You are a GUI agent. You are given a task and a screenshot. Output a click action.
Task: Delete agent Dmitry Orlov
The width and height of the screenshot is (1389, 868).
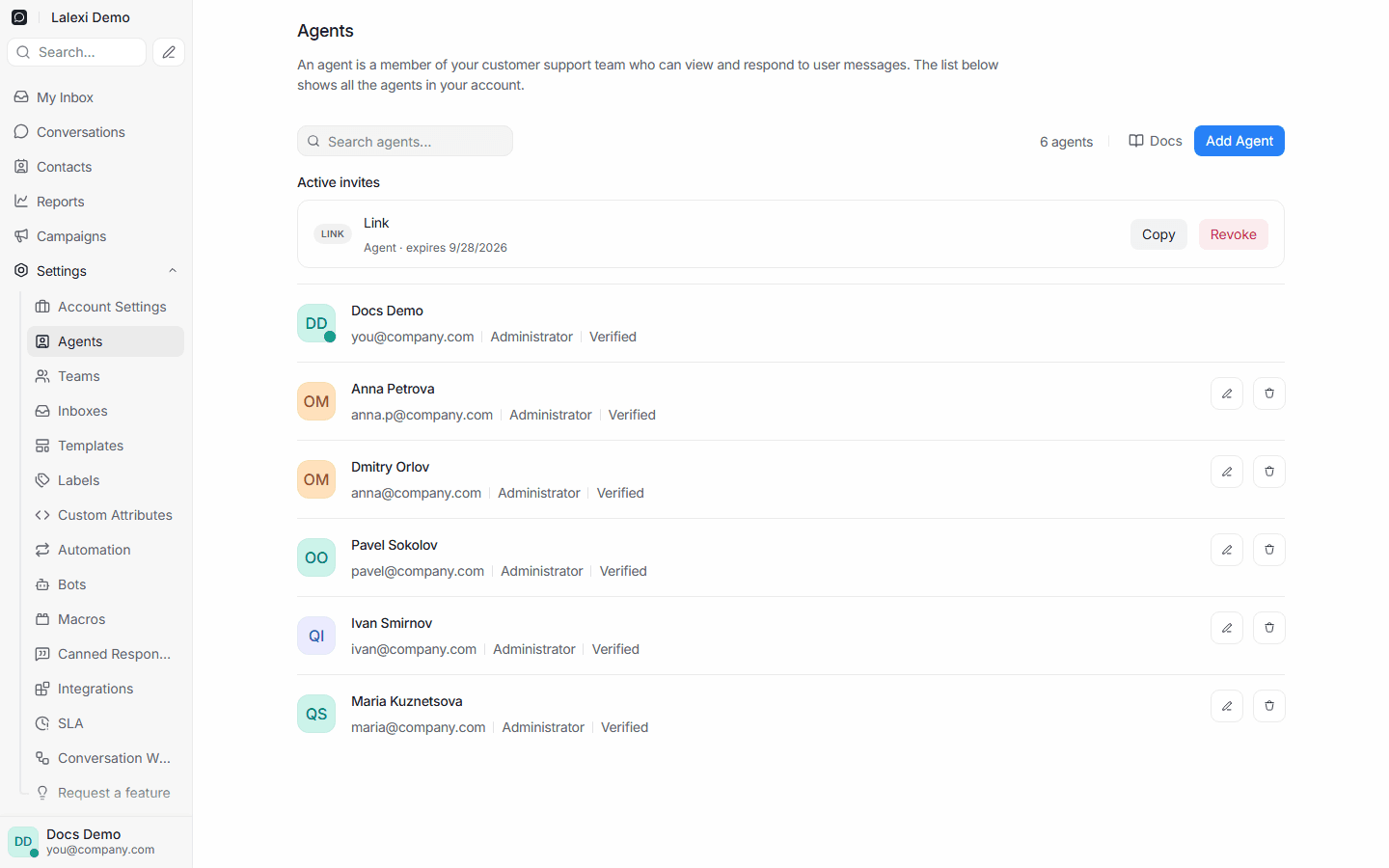tap(1269, 472)
